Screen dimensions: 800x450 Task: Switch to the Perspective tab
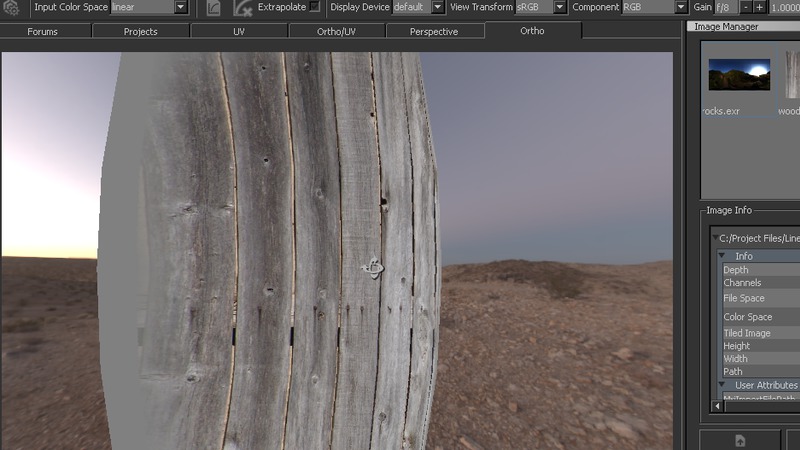tap(434, 31)
